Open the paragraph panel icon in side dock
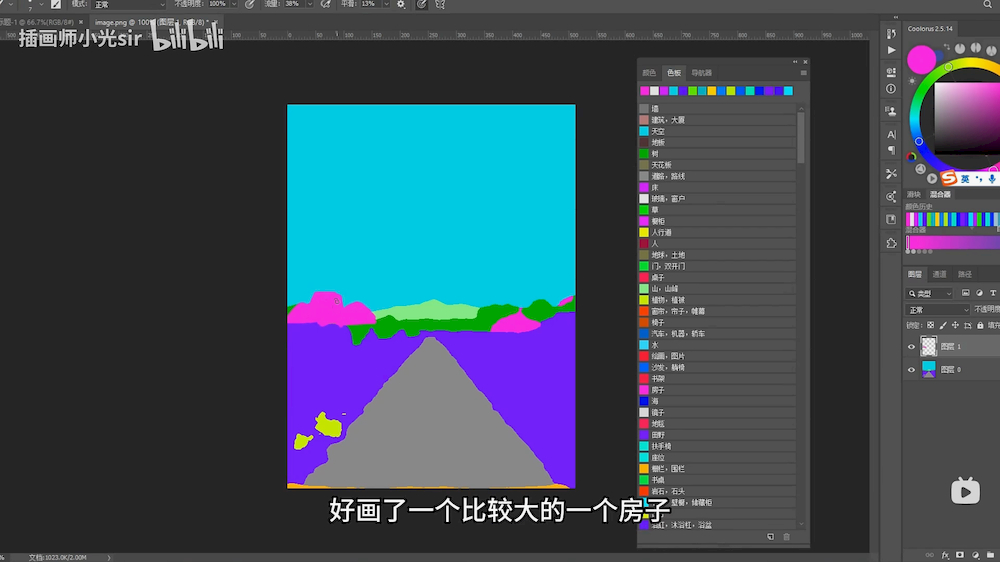 891,151
